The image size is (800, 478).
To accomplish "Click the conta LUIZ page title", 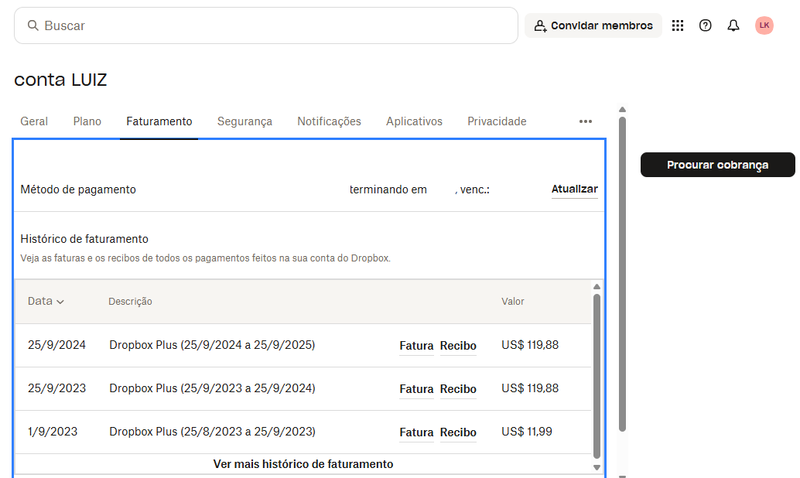I will click(x=61, y=80).
